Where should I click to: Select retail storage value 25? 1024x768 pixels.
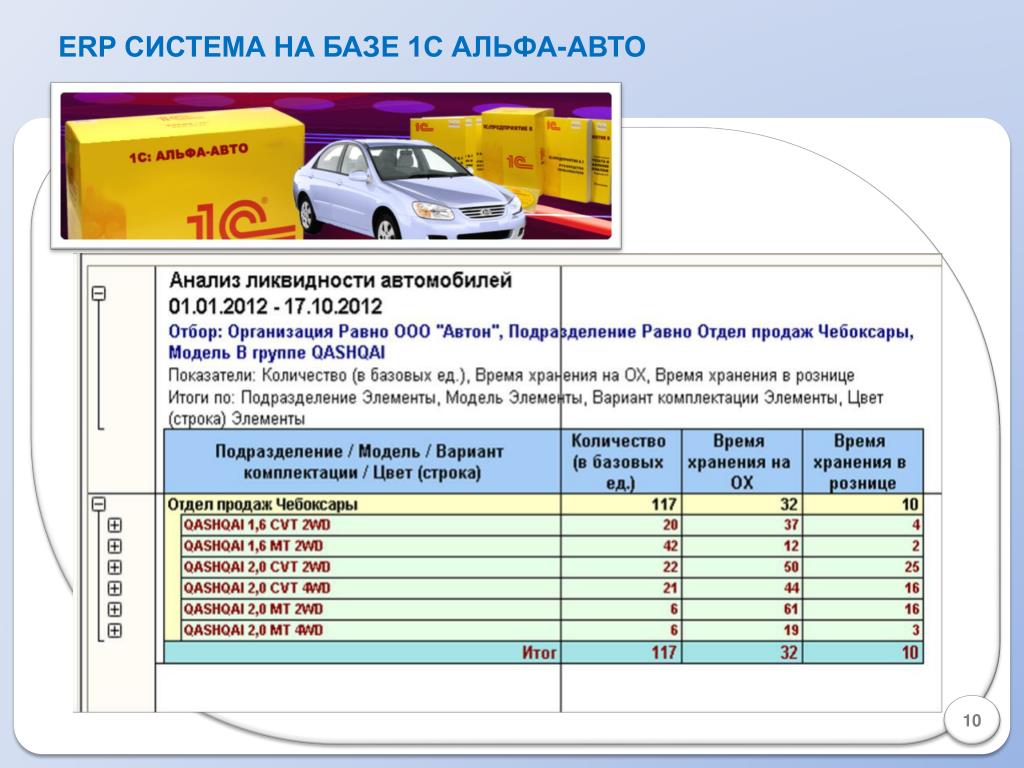[912, 567]
